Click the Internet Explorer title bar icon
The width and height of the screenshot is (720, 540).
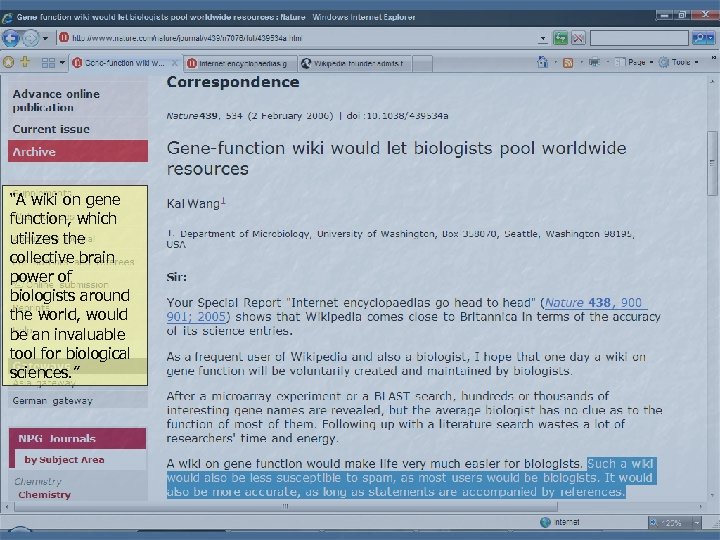click(7, 18)
